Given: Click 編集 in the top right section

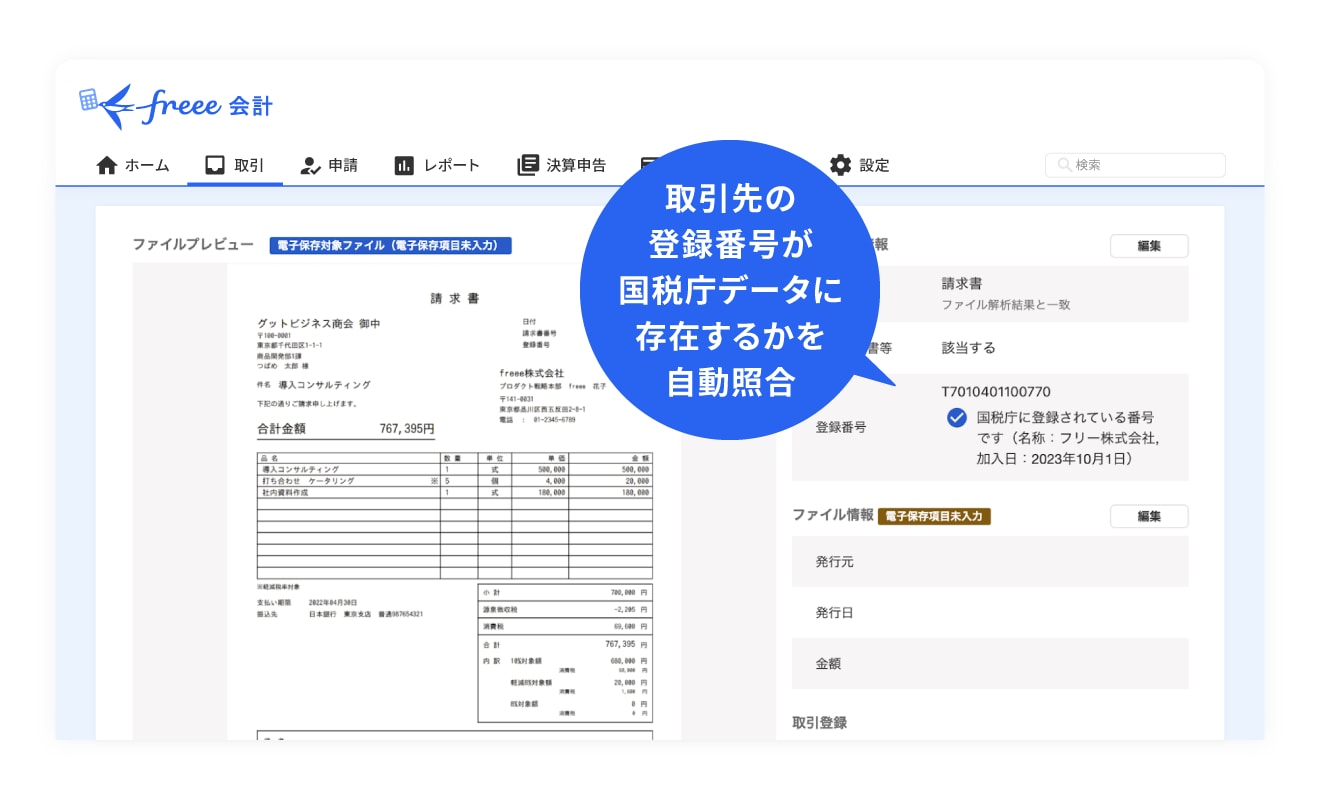Looking at the screenshot, I should 1149,245.
